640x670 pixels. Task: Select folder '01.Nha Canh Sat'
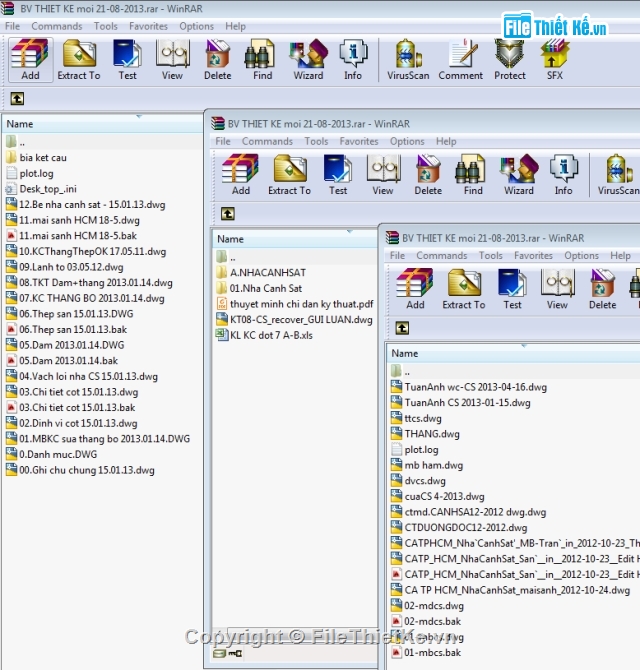[x=265, y=288]
